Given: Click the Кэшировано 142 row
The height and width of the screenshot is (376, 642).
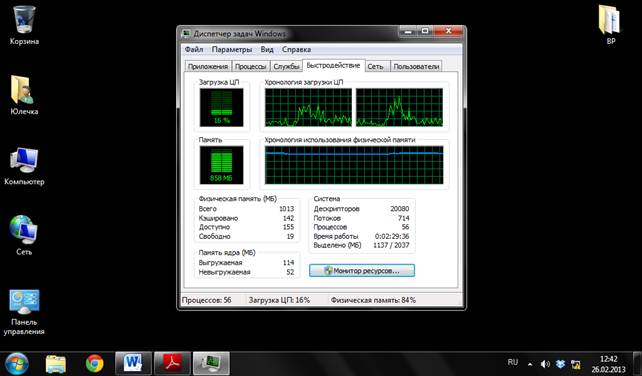Looking at the screenshot, I should [x=246, y=218].
